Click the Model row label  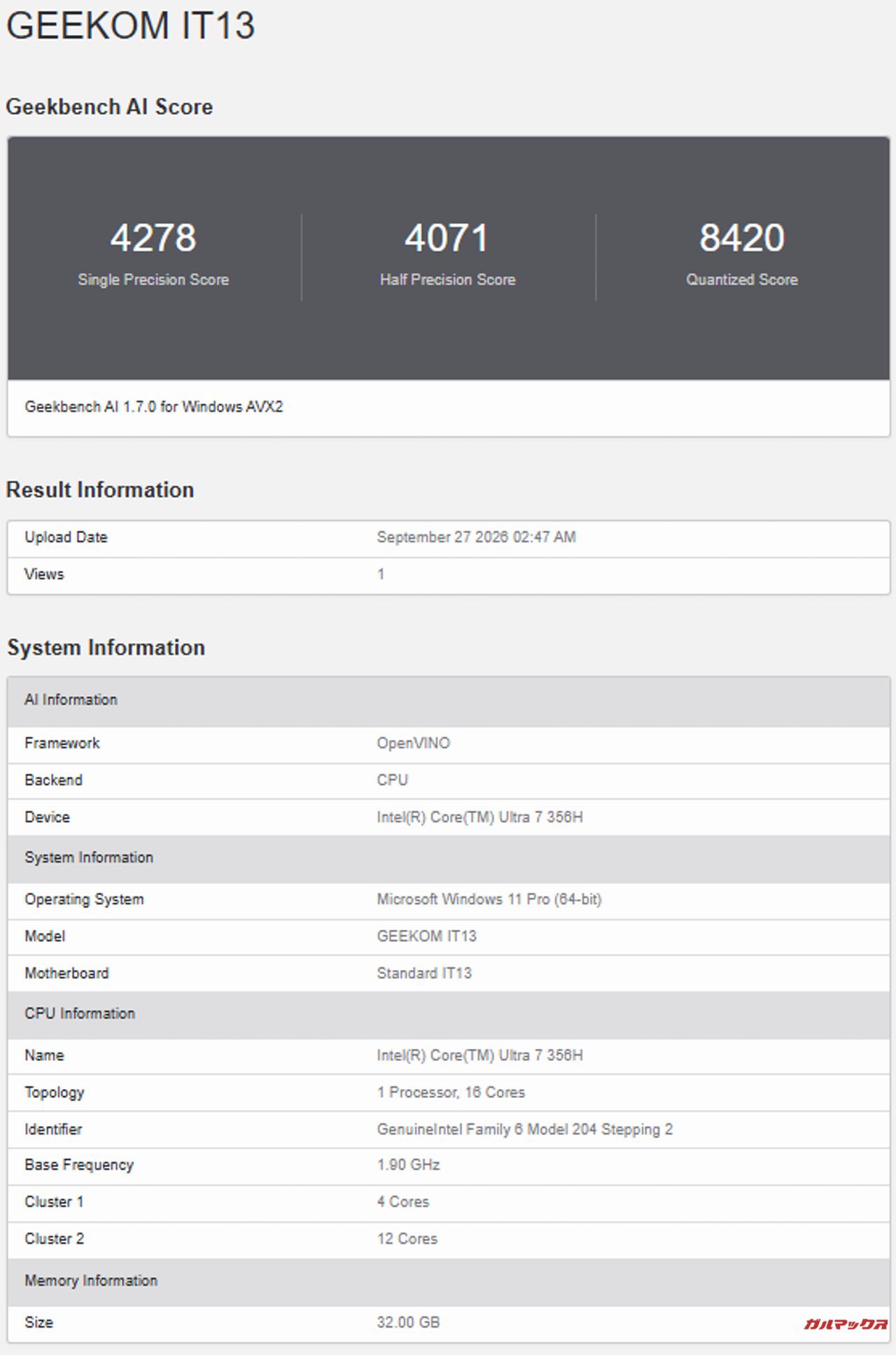(x=45, y=936)
